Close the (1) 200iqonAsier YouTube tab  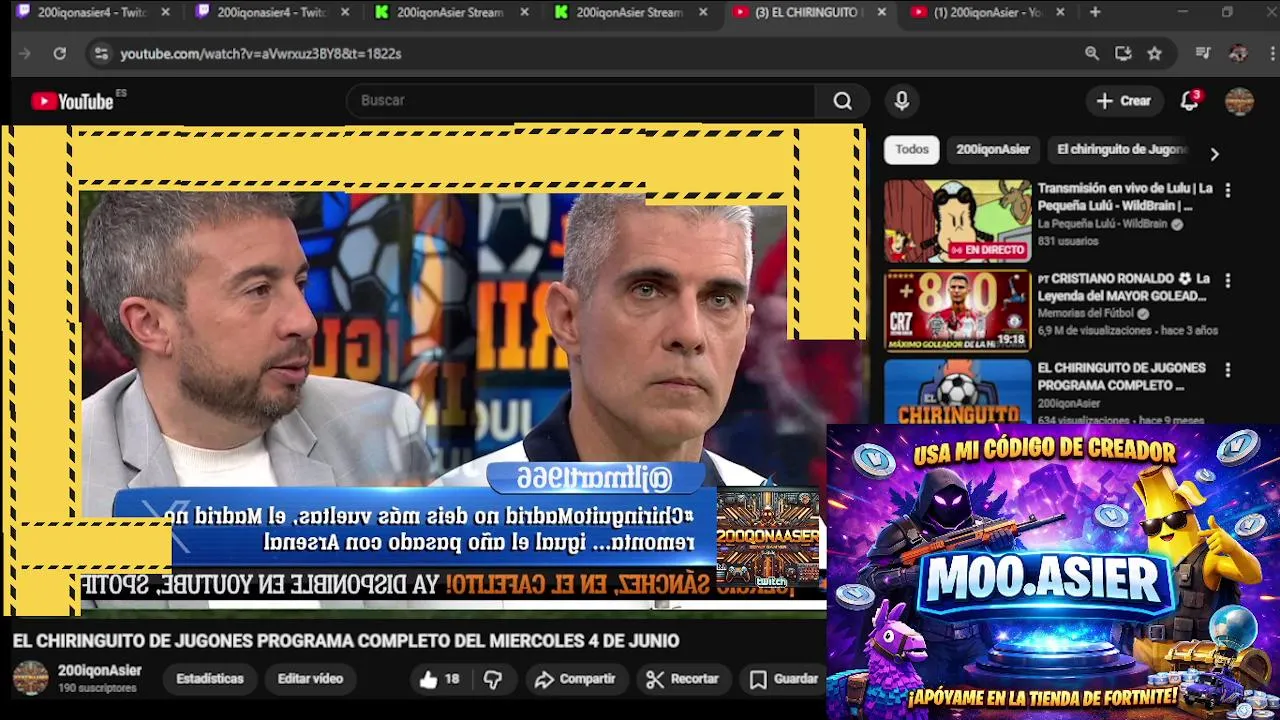pyautogui.click(x=1060, y=12)
